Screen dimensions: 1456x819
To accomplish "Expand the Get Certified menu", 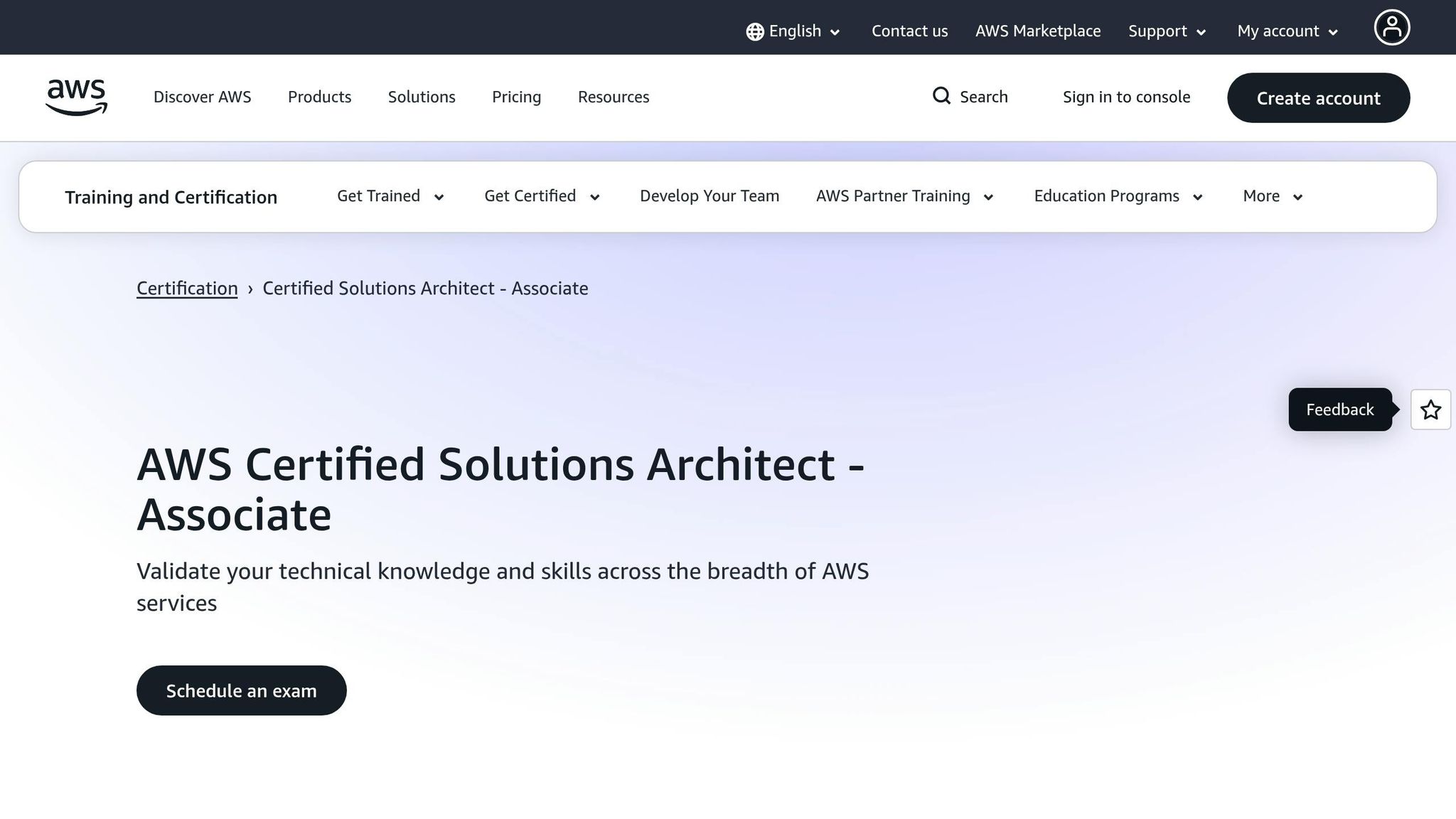I will pyautogui.click(x=542, y=196).
